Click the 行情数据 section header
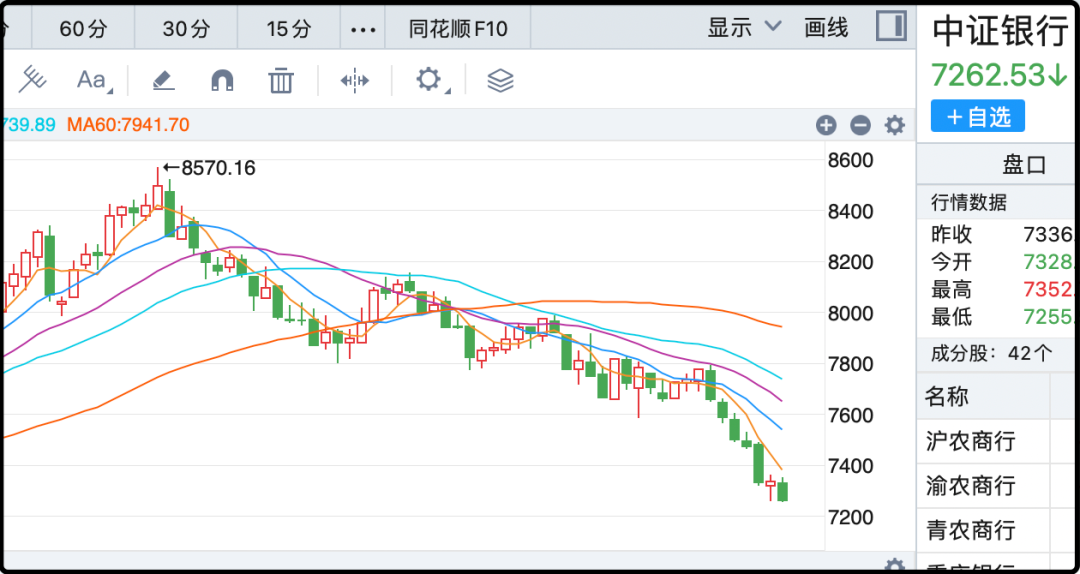The width and height of the screenshot is (1080, 574). click(969, 203)
